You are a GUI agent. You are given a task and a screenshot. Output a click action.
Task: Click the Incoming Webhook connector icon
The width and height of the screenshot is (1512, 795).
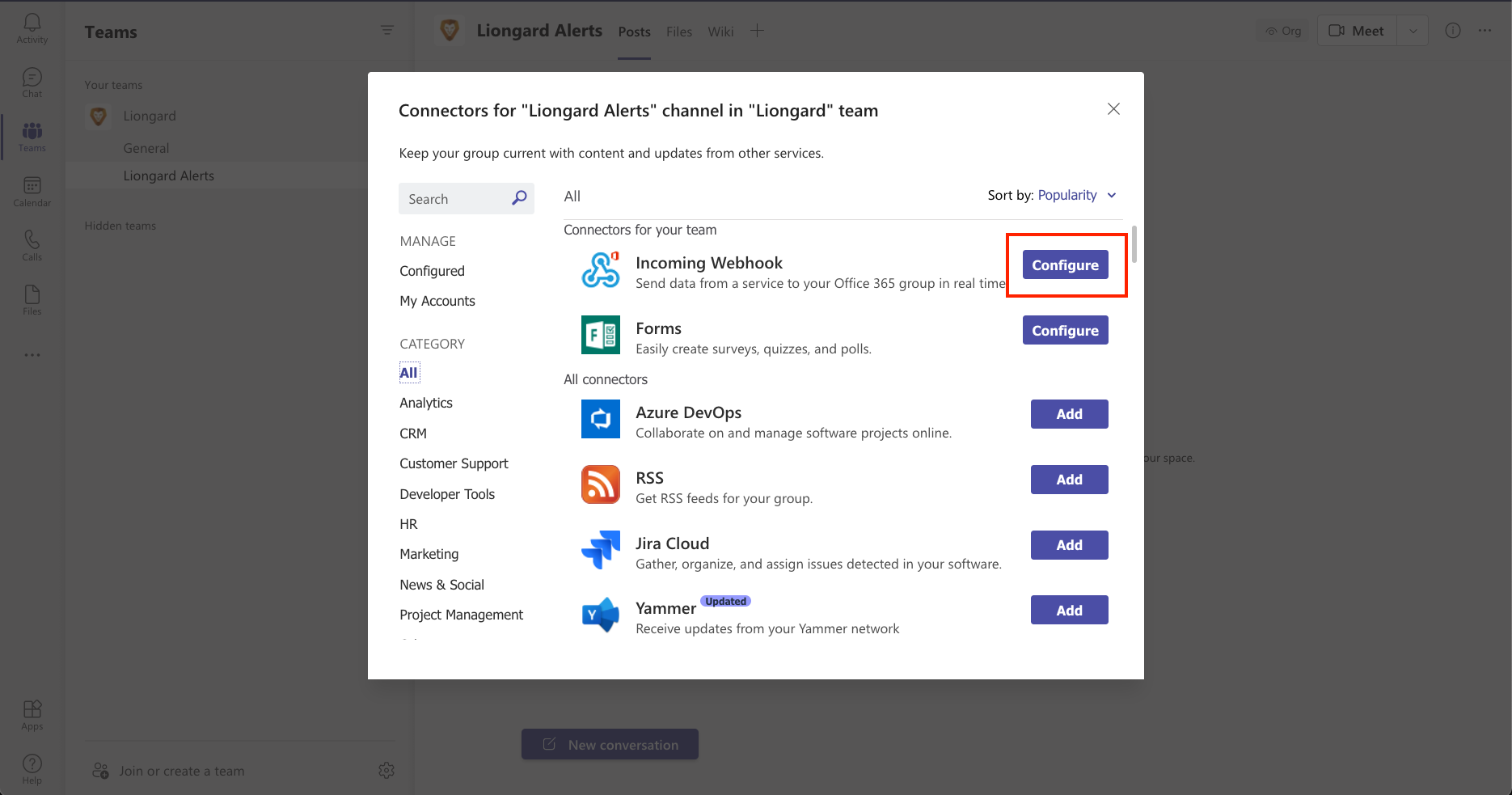coord(601,269)
